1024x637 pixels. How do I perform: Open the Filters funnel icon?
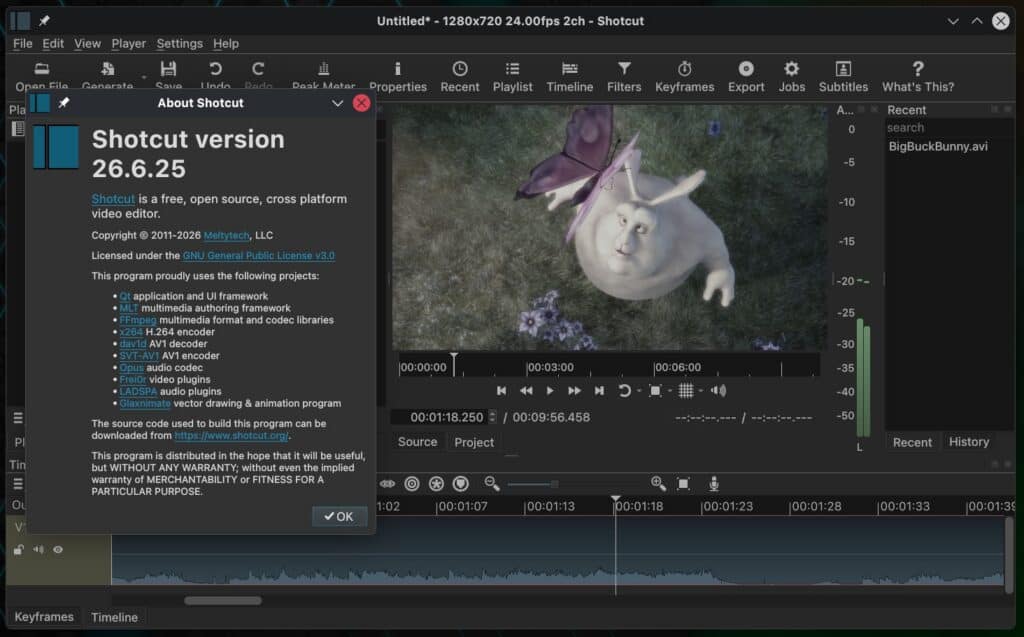(x=624, y=76)
